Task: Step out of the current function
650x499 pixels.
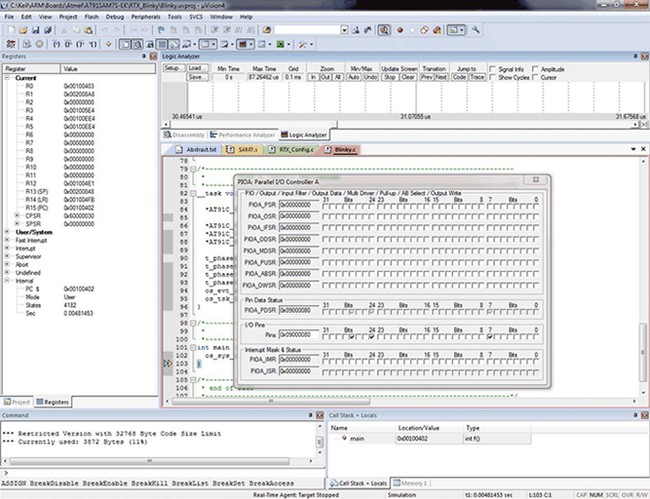Action: pos(80,44)
